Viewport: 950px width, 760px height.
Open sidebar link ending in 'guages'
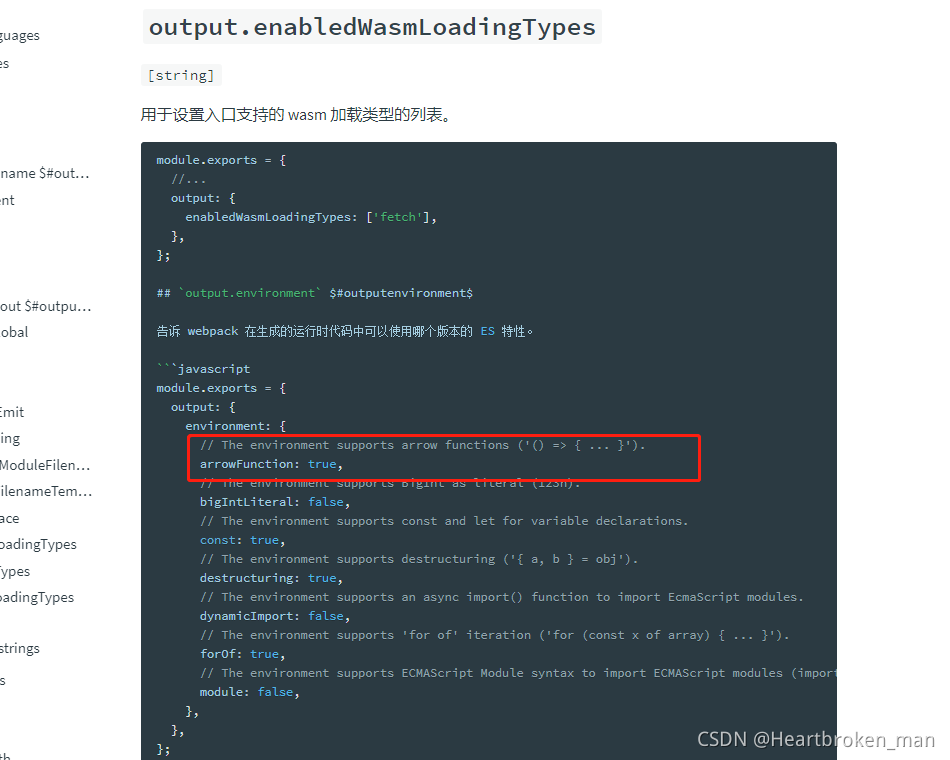19,36
